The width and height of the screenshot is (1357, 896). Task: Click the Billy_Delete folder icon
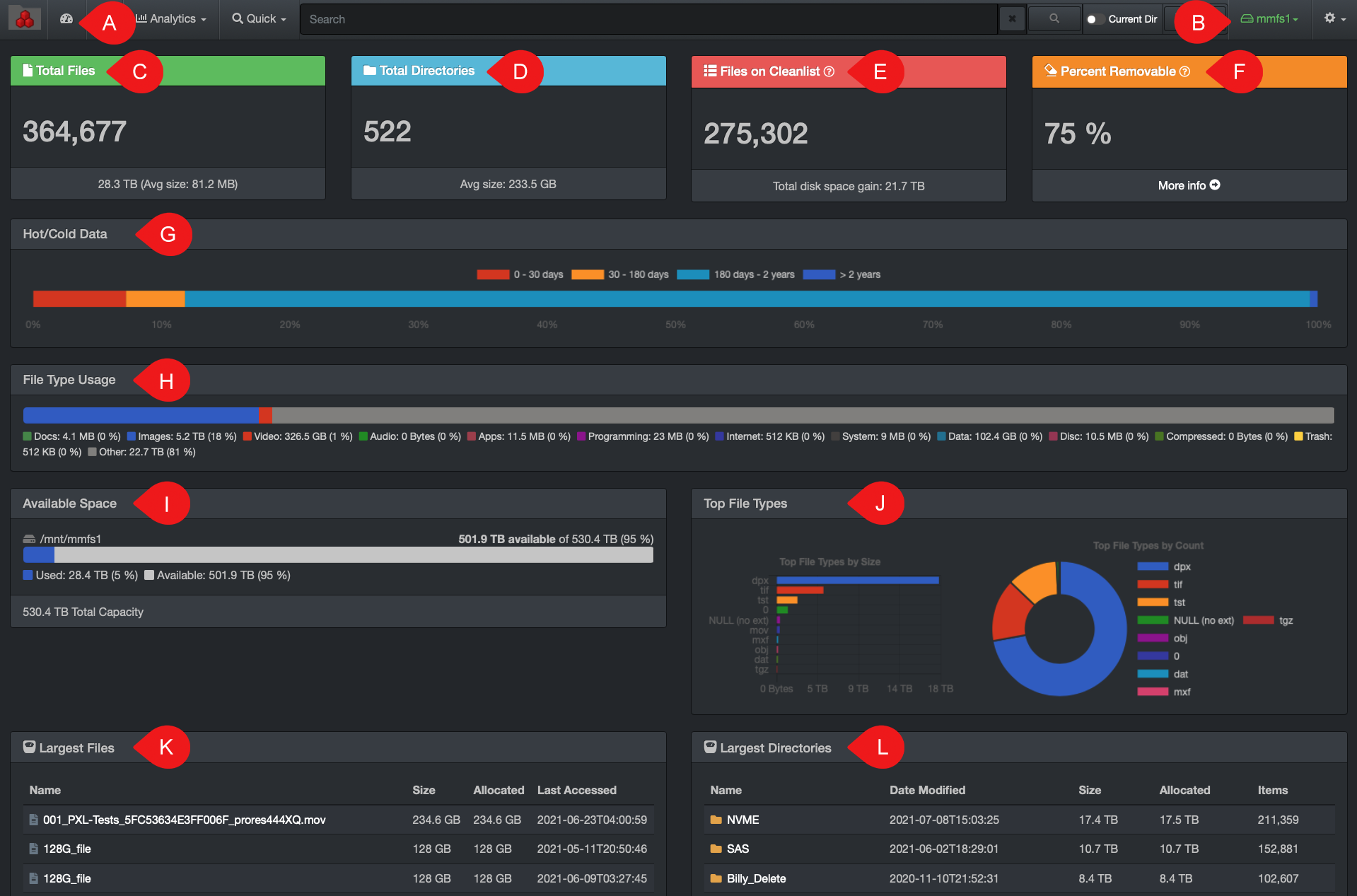716,878
